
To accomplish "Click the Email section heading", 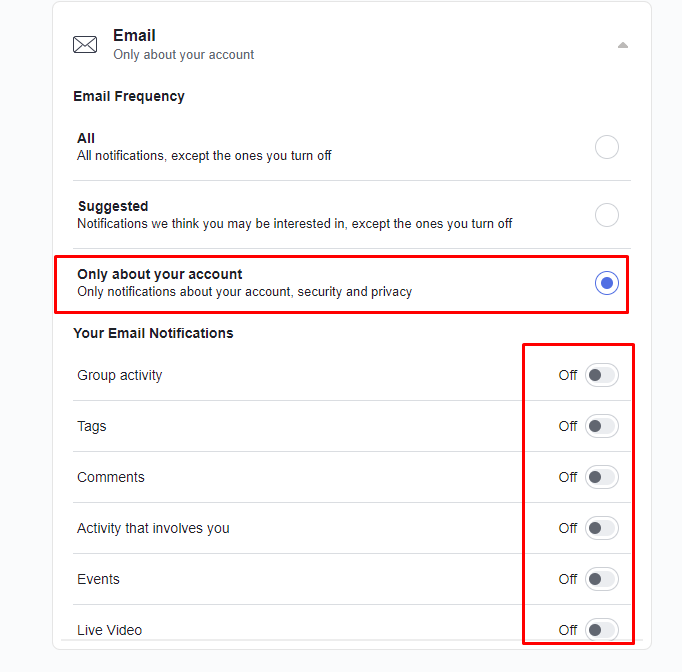I will tap(134, 36).
